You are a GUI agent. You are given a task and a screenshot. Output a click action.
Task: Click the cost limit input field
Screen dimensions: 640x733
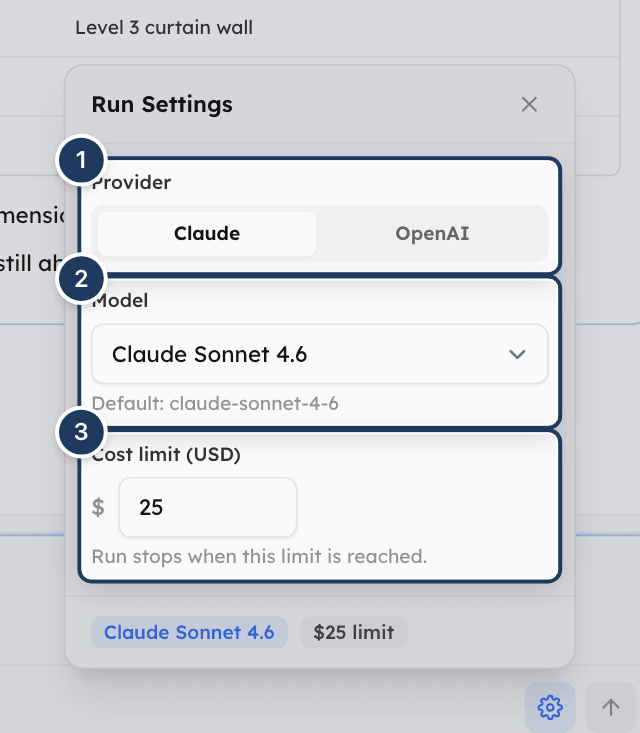click(208, 507)
